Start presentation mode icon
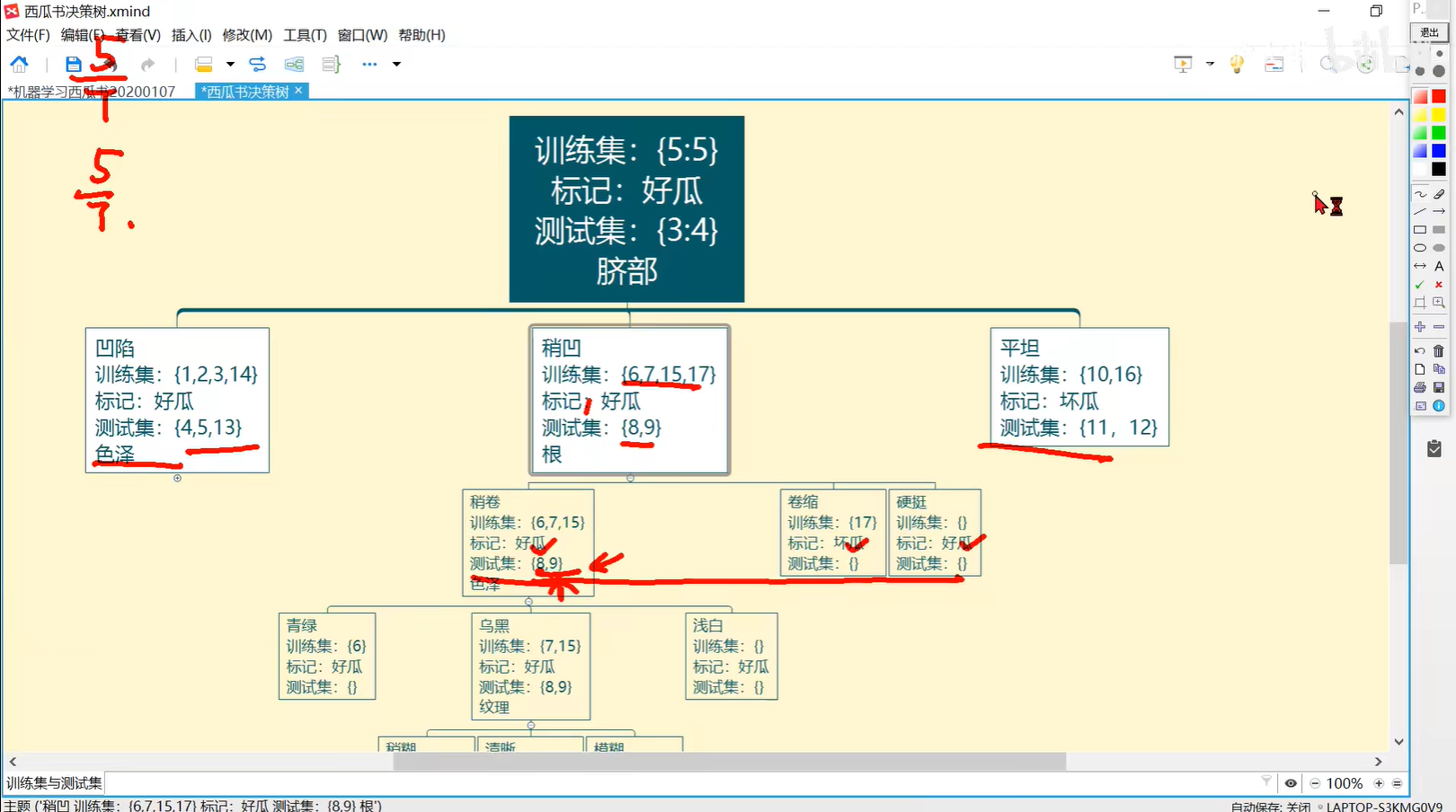Screen dimensions: 1456x812 point(1183,64)
